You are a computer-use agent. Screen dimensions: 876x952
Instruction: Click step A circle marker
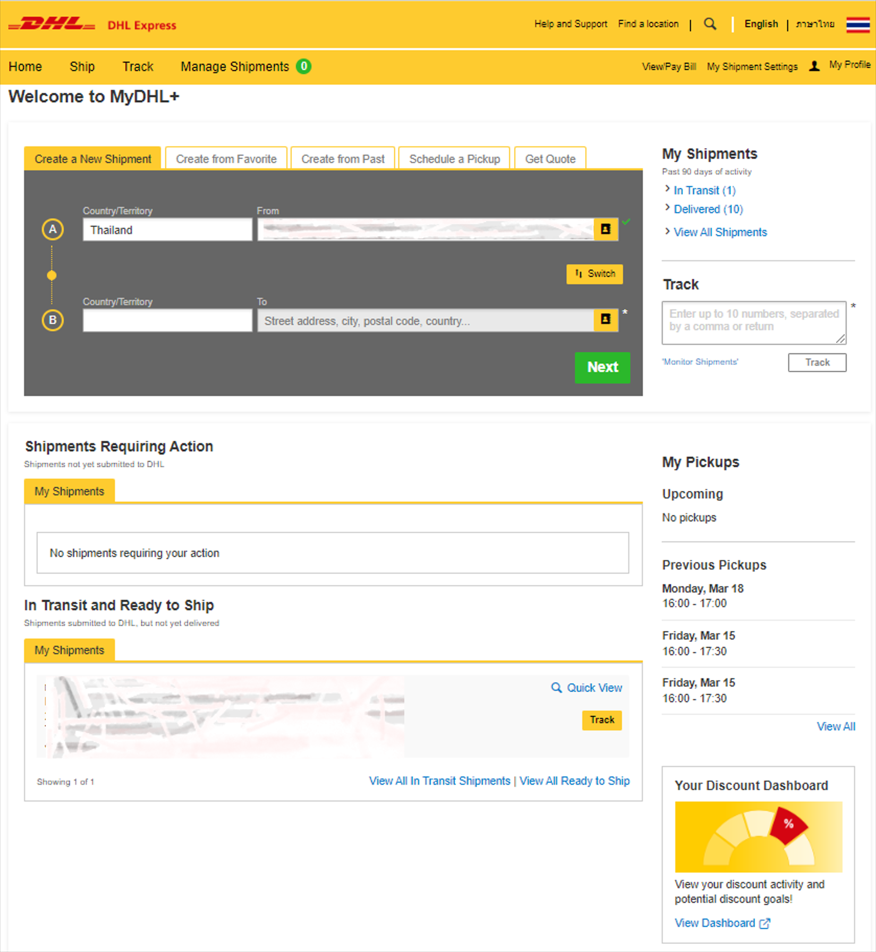[53, 230]
